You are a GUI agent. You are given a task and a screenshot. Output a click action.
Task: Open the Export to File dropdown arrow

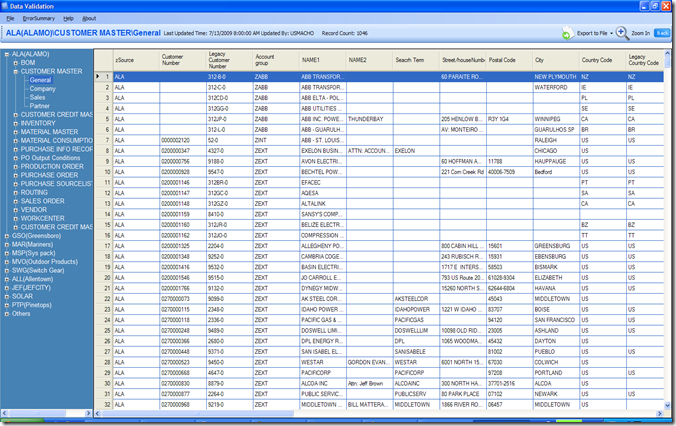(611, 34)
